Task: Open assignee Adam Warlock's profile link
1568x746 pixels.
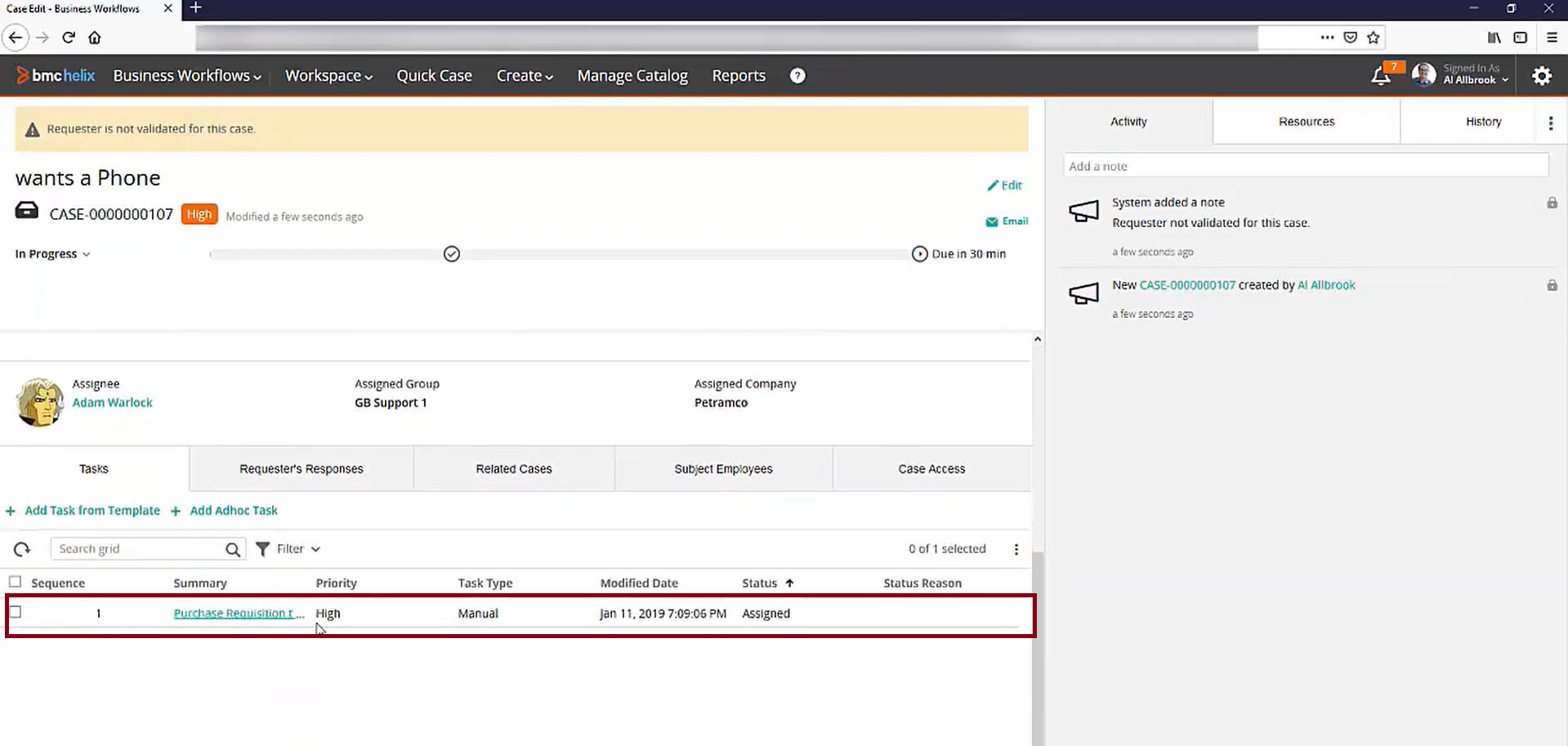Action: 112,403
